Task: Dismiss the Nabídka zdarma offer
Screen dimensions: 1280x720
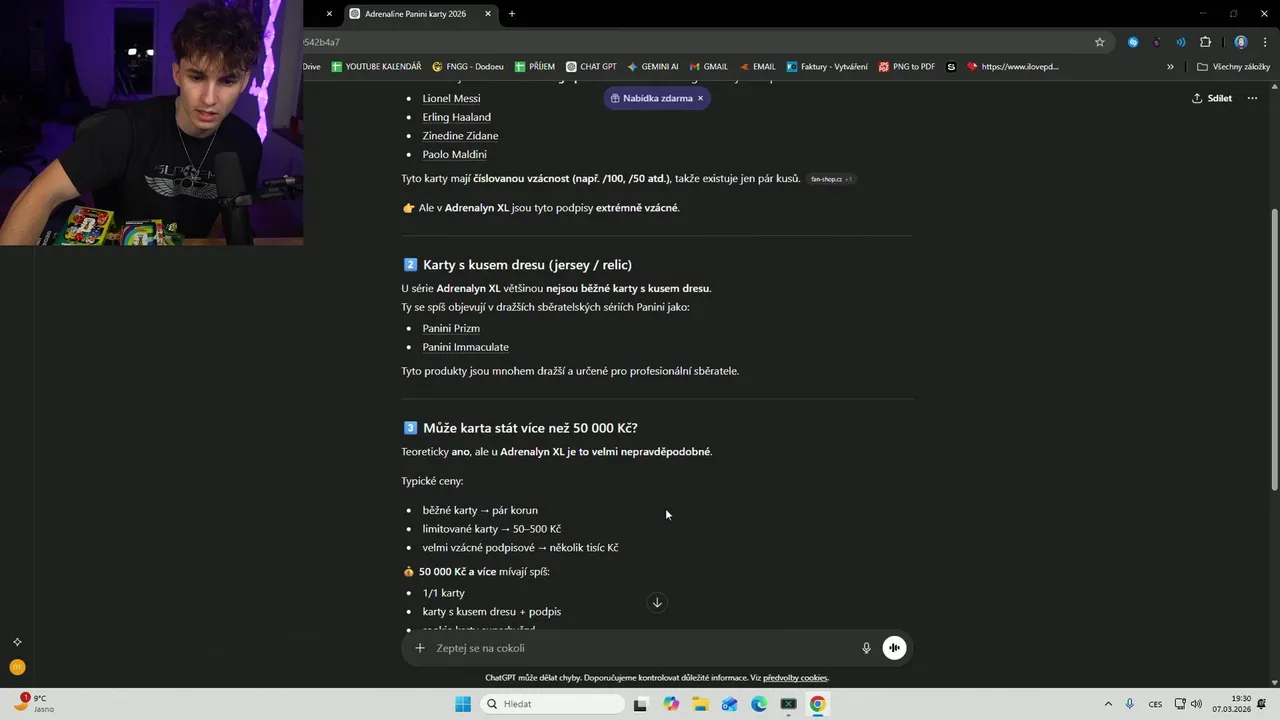Action: click(x=700, y=98)
